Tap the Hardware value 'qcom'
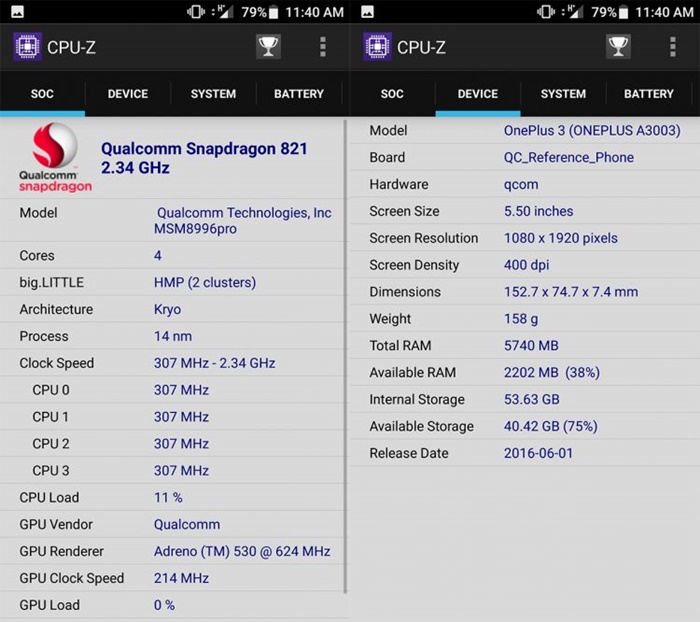Screen dimensions: 700x622 pyautogui.click(x=521, y=184)
